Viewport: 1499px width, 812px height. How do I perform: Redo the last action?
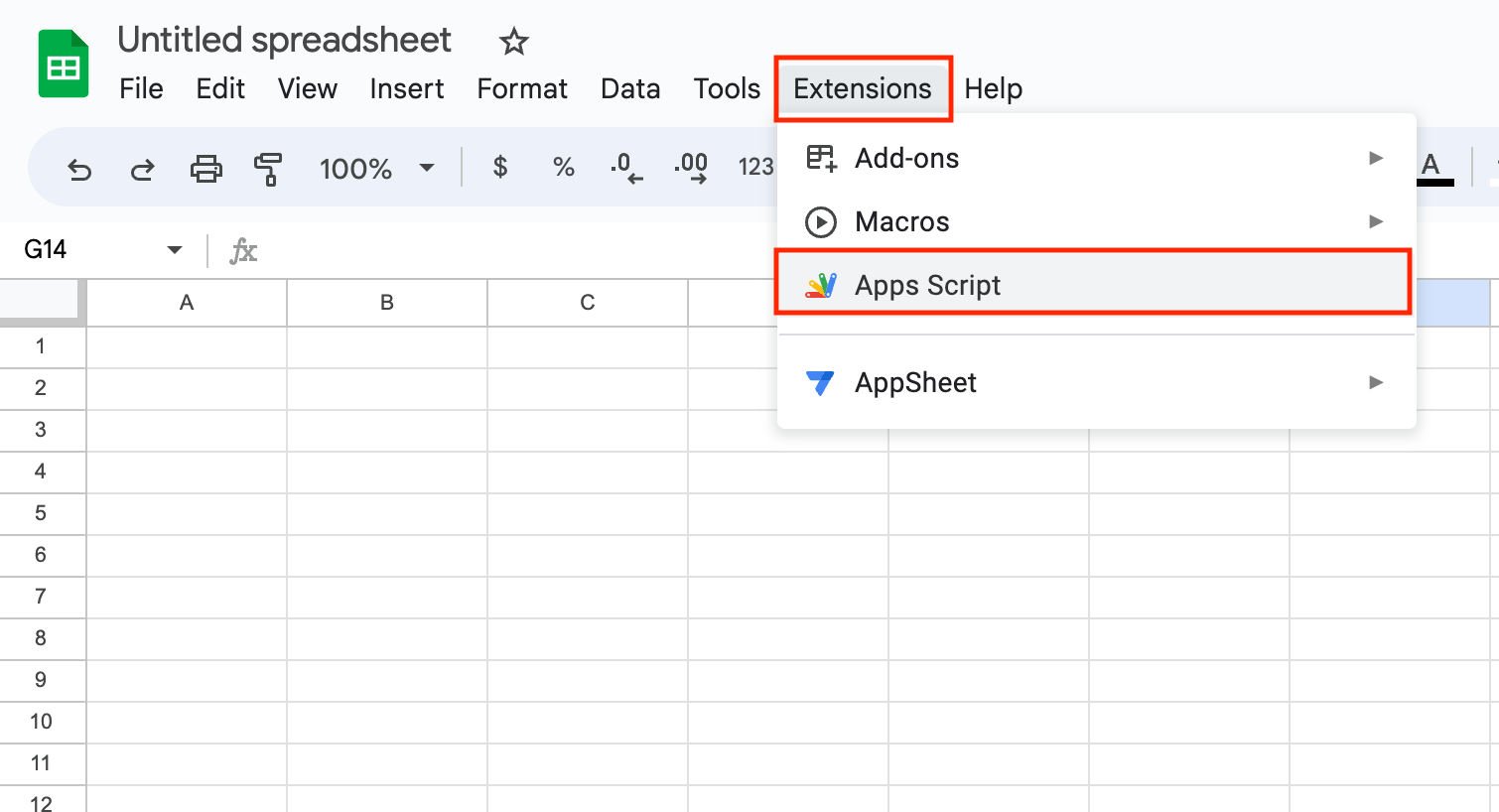pos(143,170)
